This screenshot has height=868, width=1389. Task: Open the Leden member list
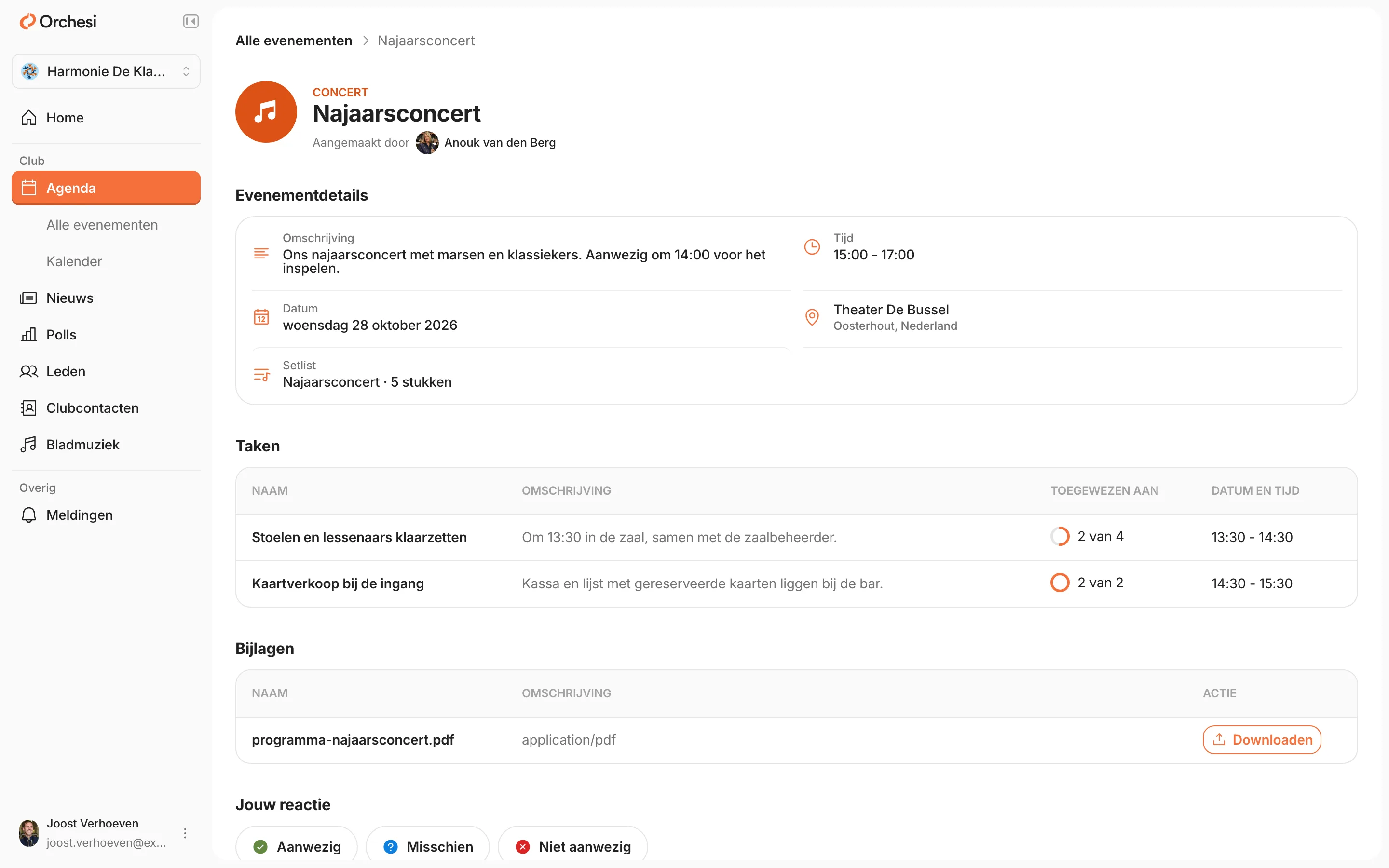click(x=106, y=371)
